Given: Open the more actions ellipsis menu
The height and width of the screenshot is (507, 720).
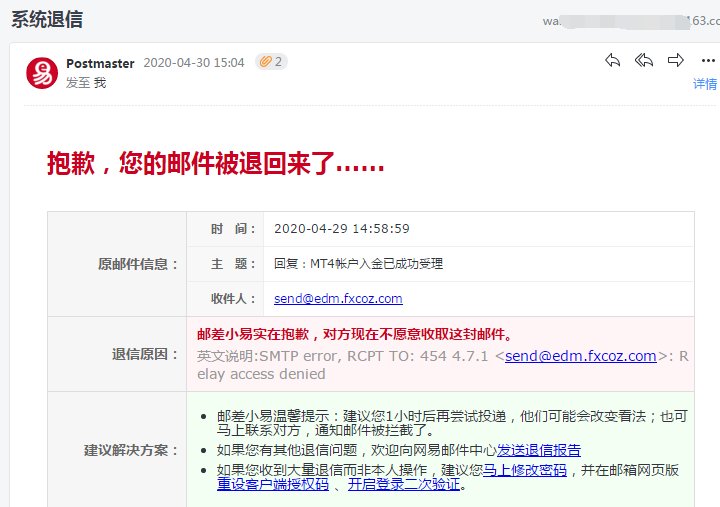Looking at the screenshot, I should [708, 61].
